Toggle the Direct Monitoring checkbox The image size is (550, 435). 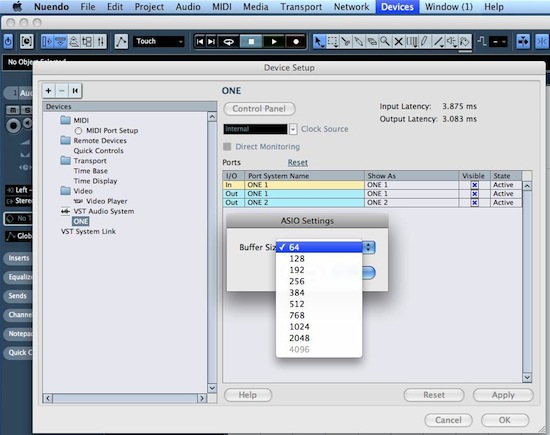[x=227, y=147]
